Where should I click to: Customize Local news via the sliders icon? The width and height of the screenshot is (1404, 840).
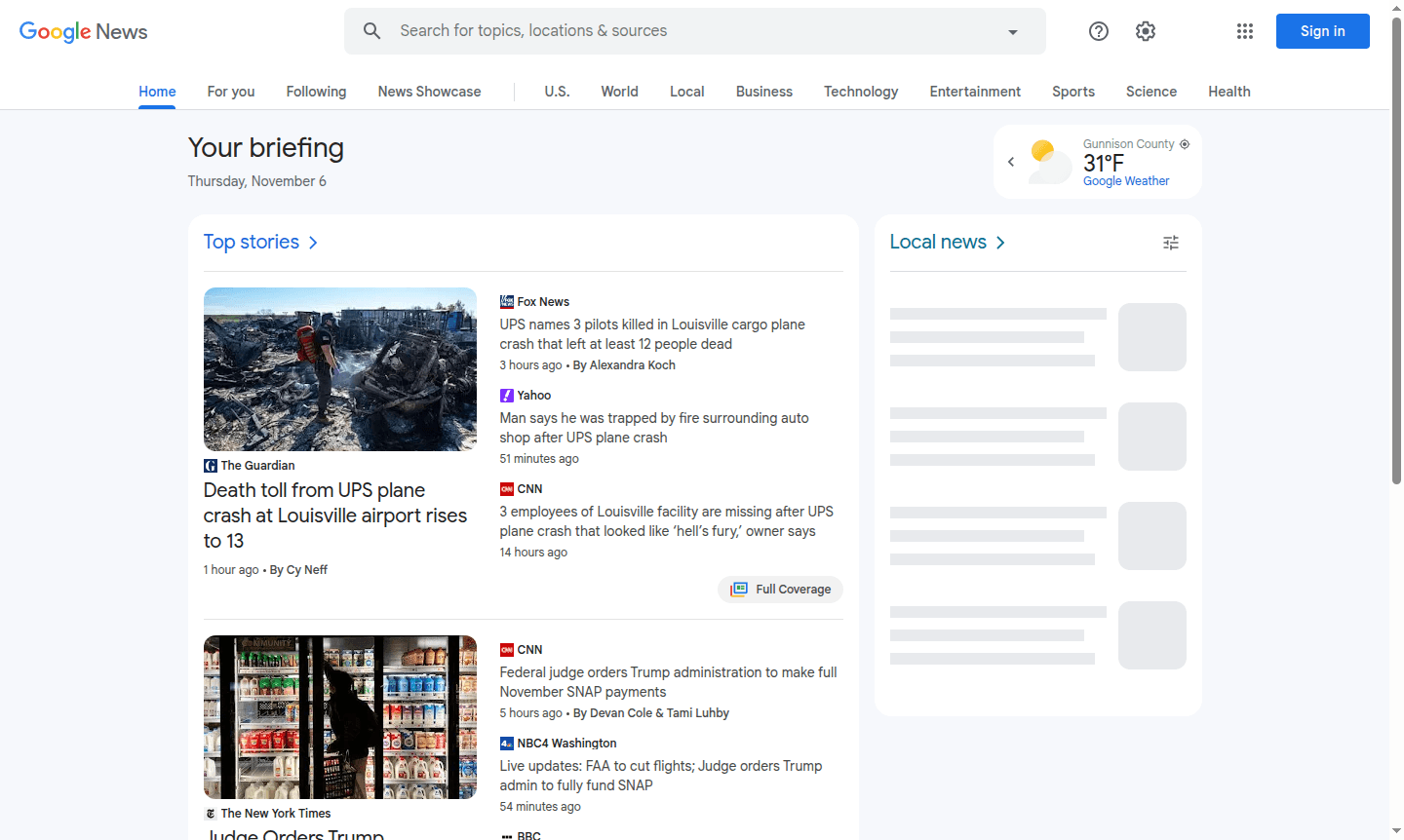pos(1170,242)
